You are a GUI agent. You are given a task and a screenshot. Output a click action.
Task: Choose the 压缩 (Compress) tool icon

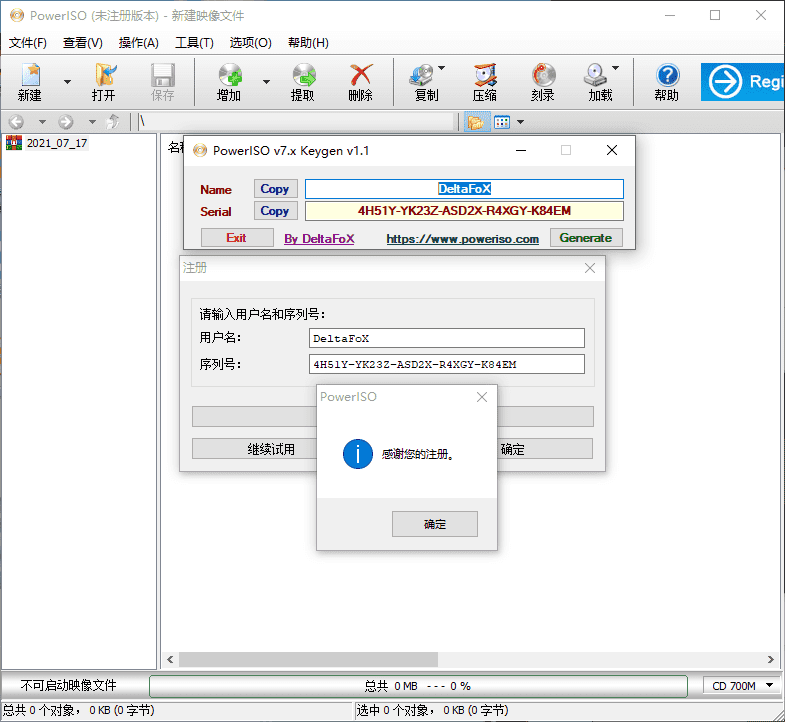(x=485, y=81)
